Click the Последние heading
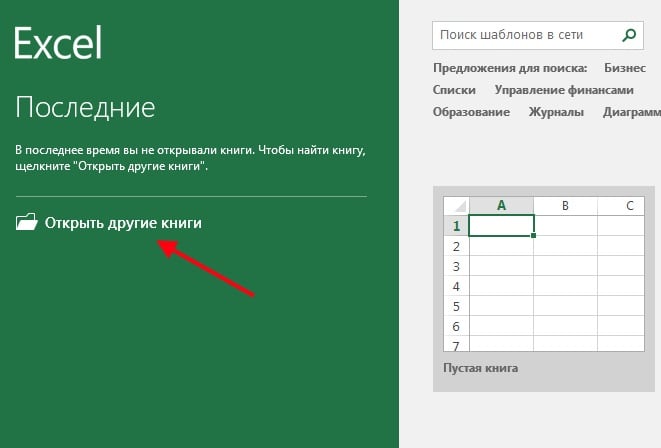Viewport: 661px width, 448px height. [x=85, y=107]
